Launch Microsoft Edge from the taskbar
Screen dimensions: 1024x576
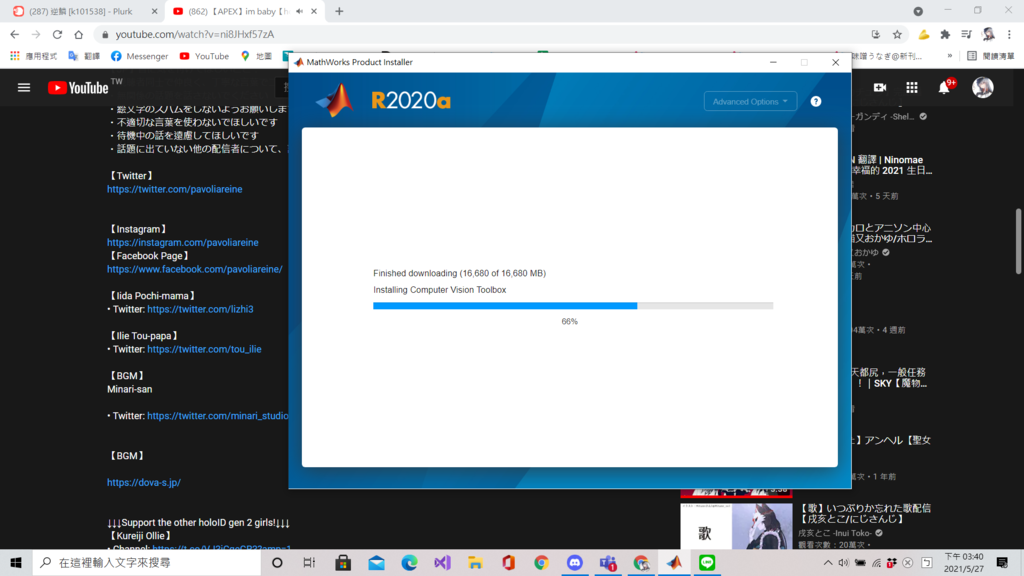(409, 562)
